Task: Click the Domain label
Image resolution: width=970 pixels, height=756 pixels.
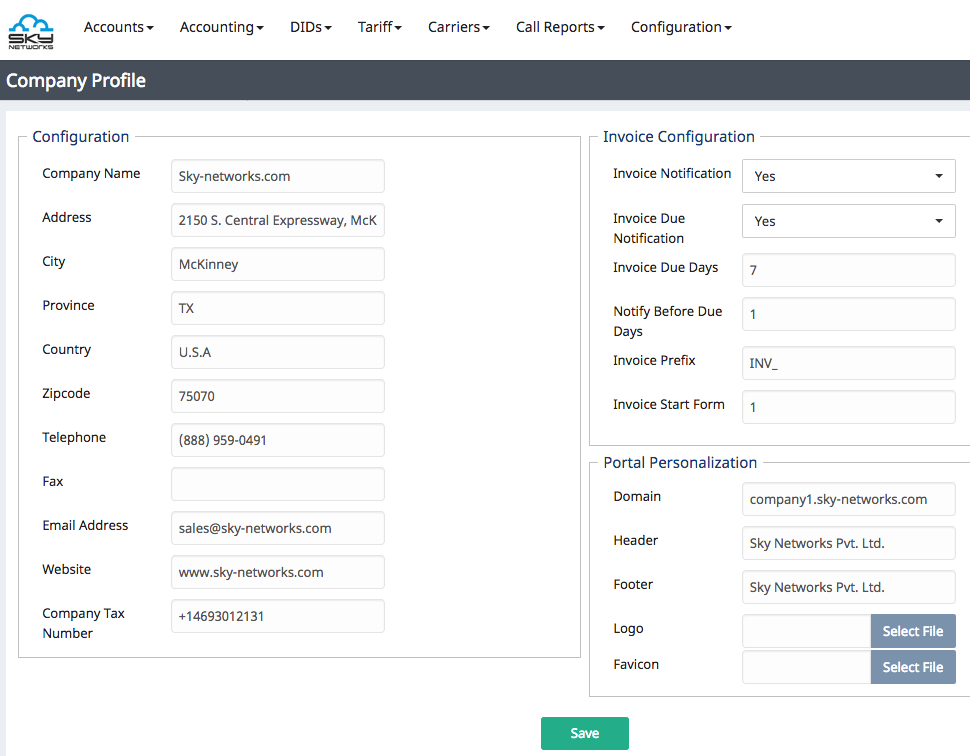Action: click(x=637, y=496)
